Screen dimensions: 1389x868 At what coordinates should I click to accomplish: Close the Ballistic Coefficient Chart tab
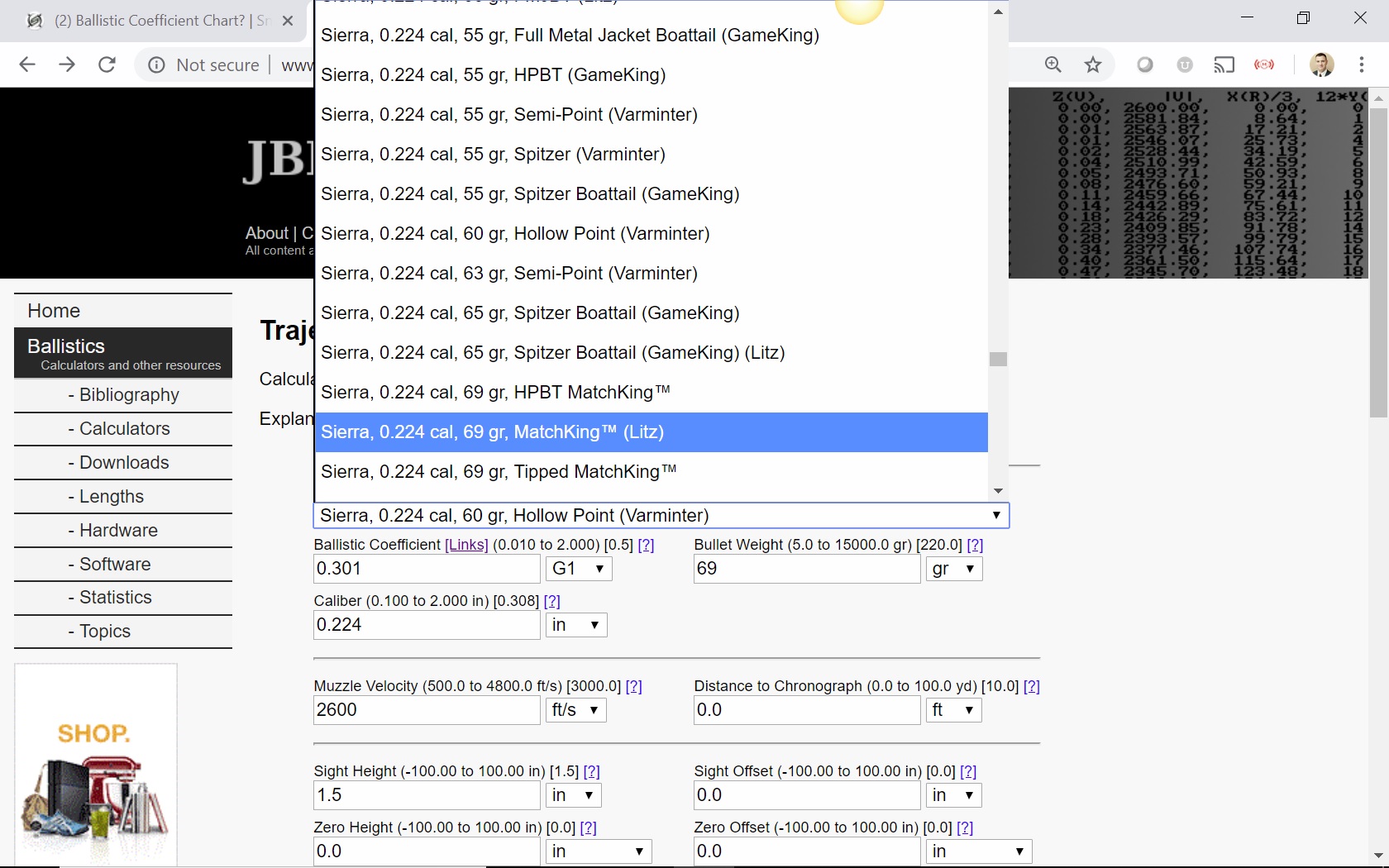point(288,21)
